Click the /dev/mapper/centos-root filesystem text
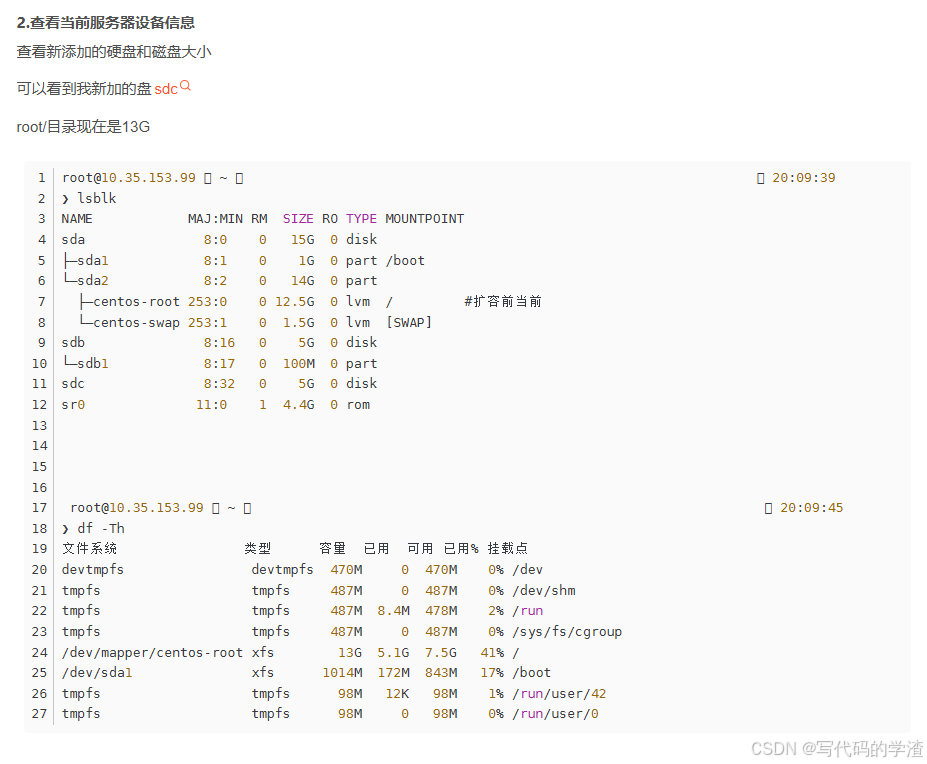This screenshot has width=927, height=764. click(x=152, y=652)
